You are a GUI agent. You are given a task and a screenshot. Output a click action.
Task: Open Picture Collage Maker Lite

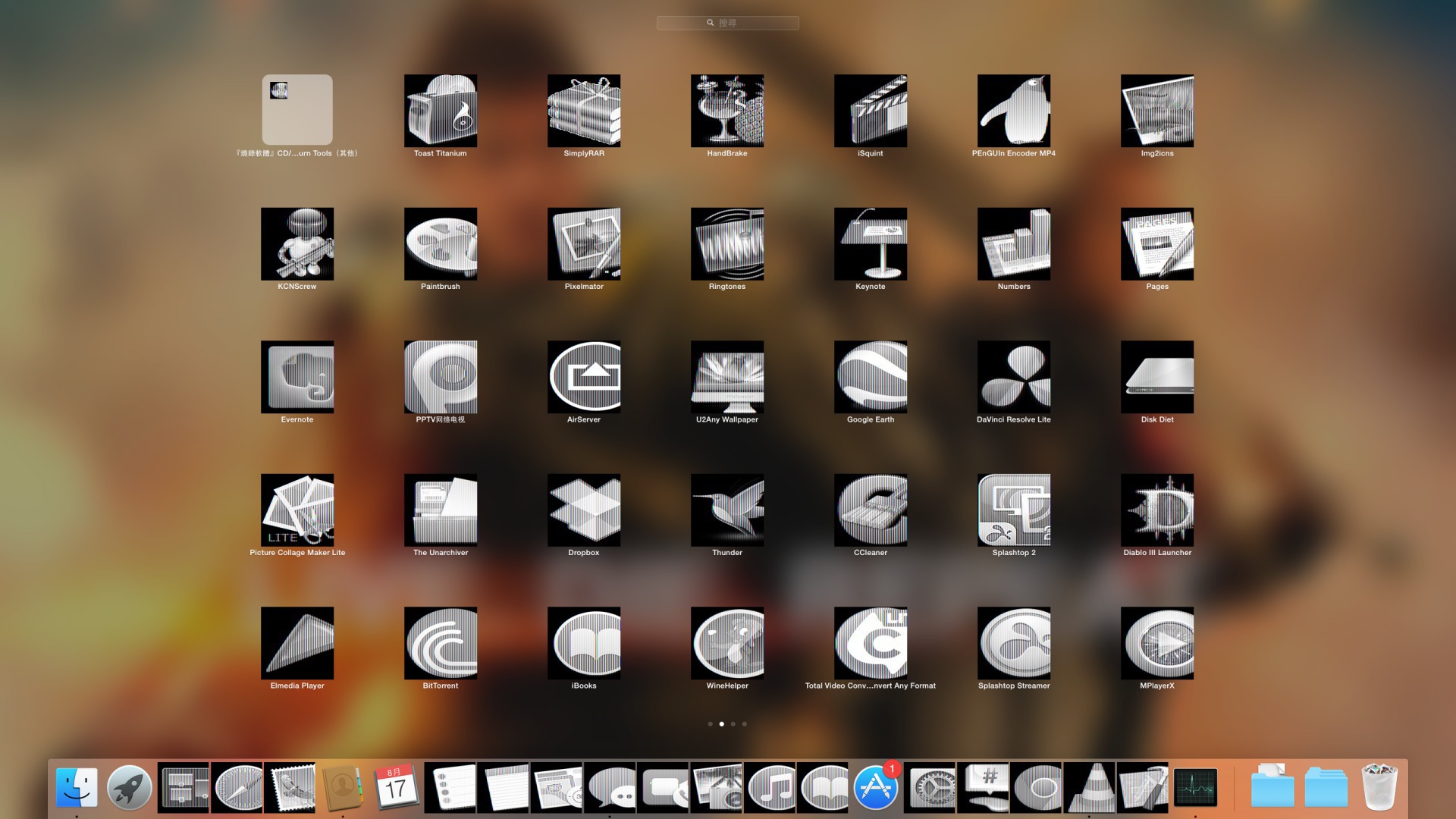[297, 510]
